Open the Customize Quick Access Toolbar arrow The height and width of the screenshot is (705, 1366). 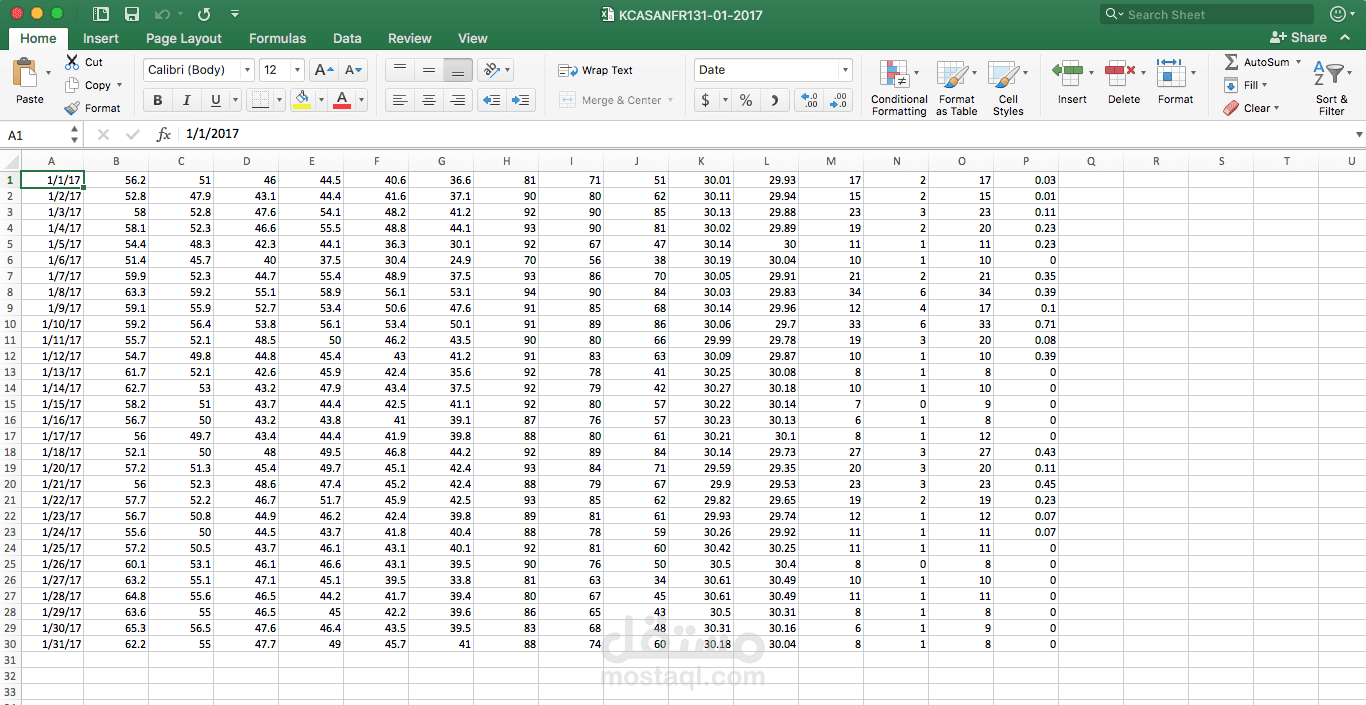(234, 14)
